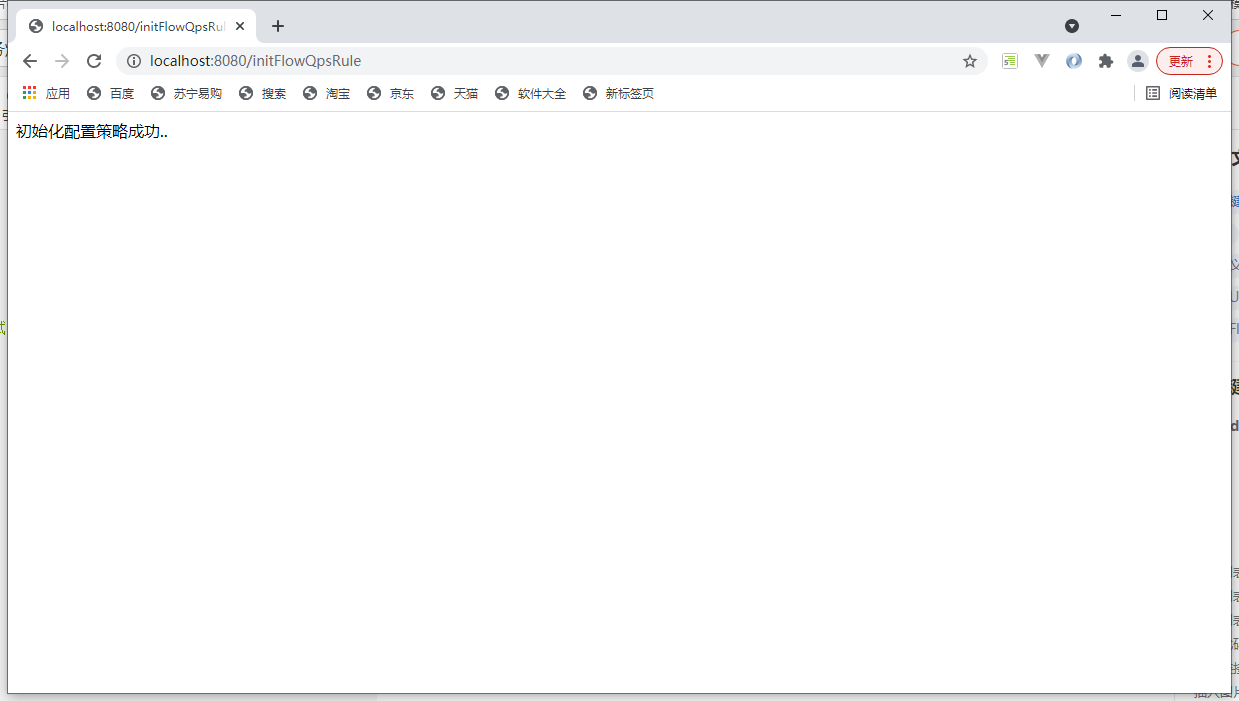
Task: Open the 淘宝 bookmark
Action: [326, 93]
